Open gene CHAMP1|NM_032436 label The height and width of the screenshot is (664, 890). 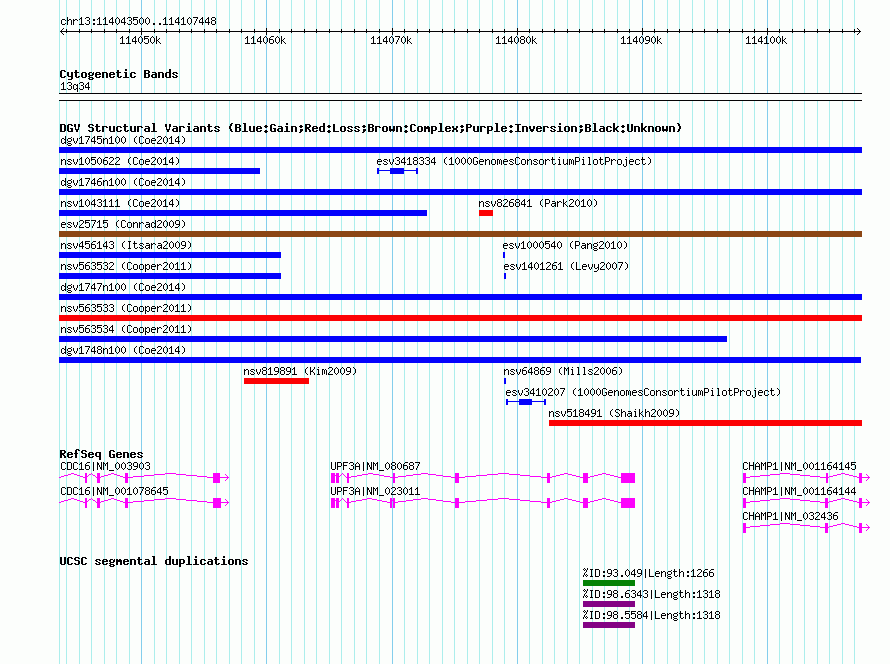(790, 516)
